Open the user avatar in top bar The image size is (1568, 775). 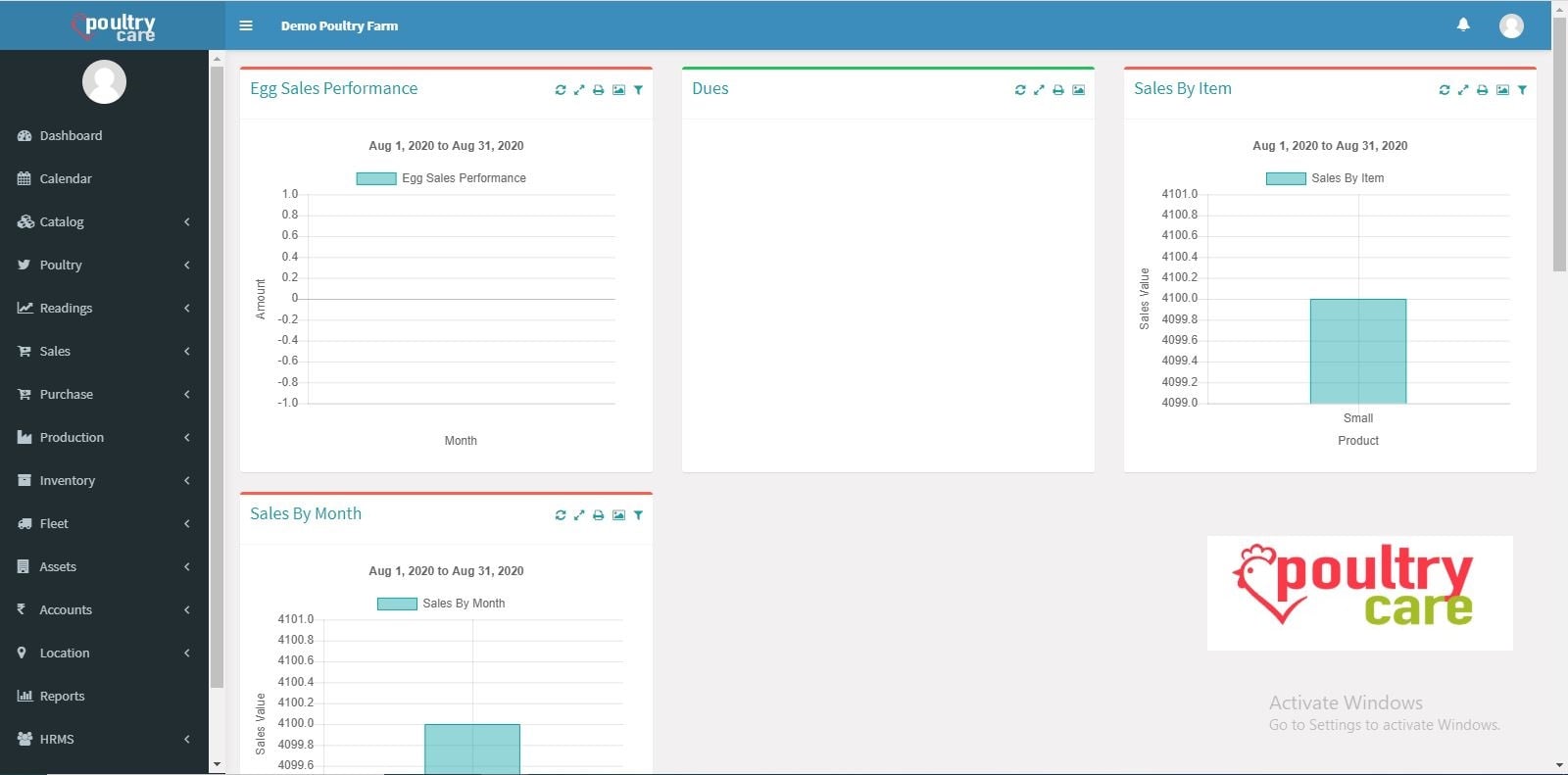coord(1511,25)
